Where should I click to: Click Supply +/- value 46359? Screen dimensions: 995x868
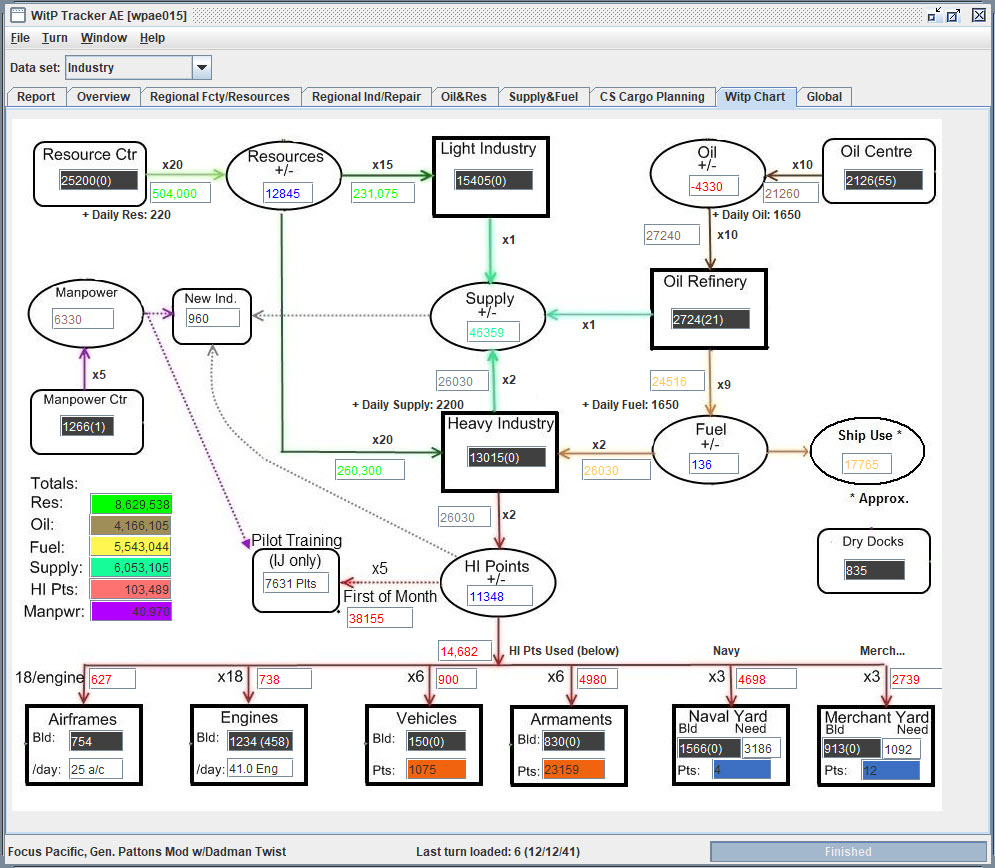(493, 332)
